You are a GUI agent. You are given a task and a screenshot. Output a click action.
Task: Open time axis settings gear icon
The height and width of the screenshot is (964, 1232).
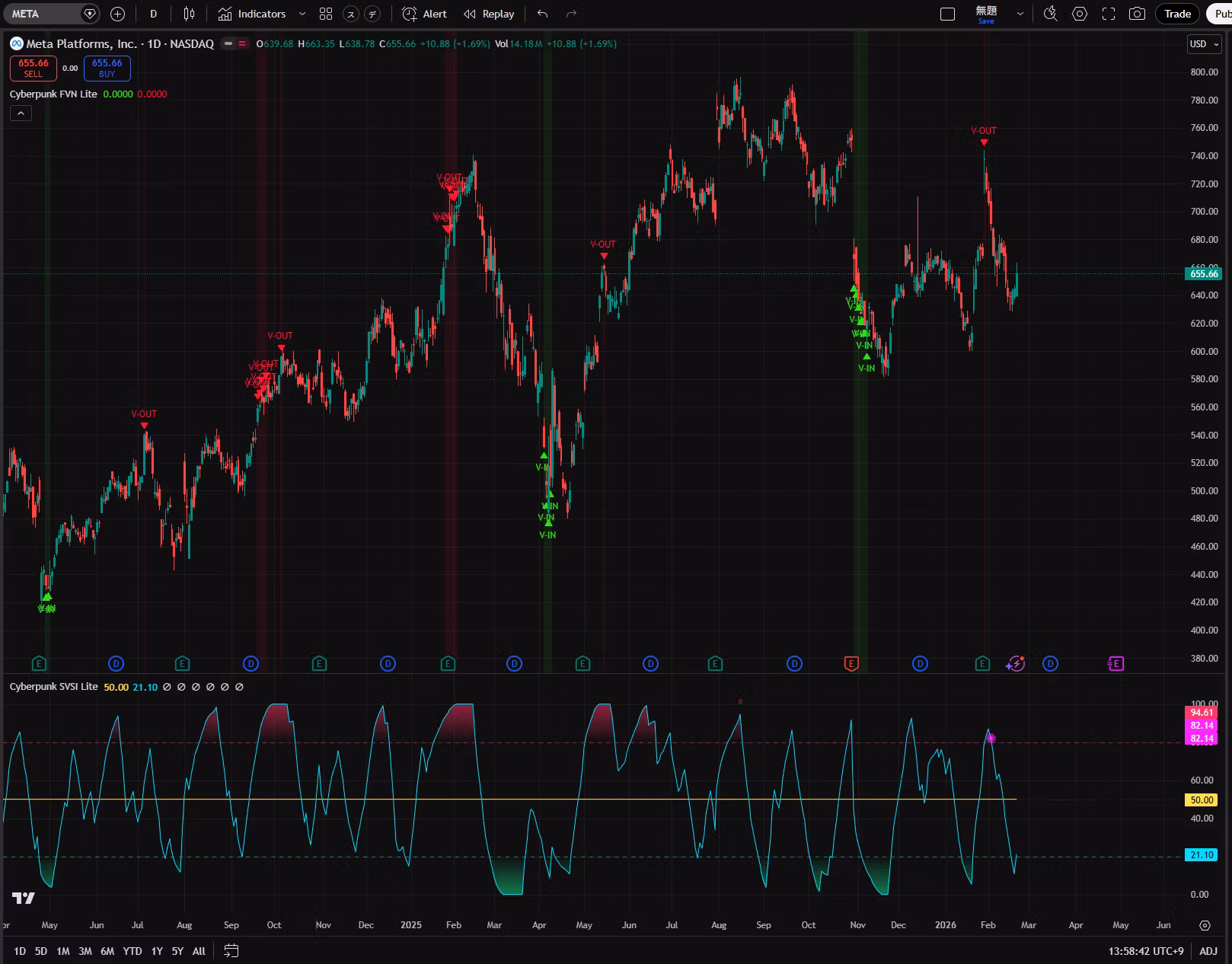tap(1205, 925)
